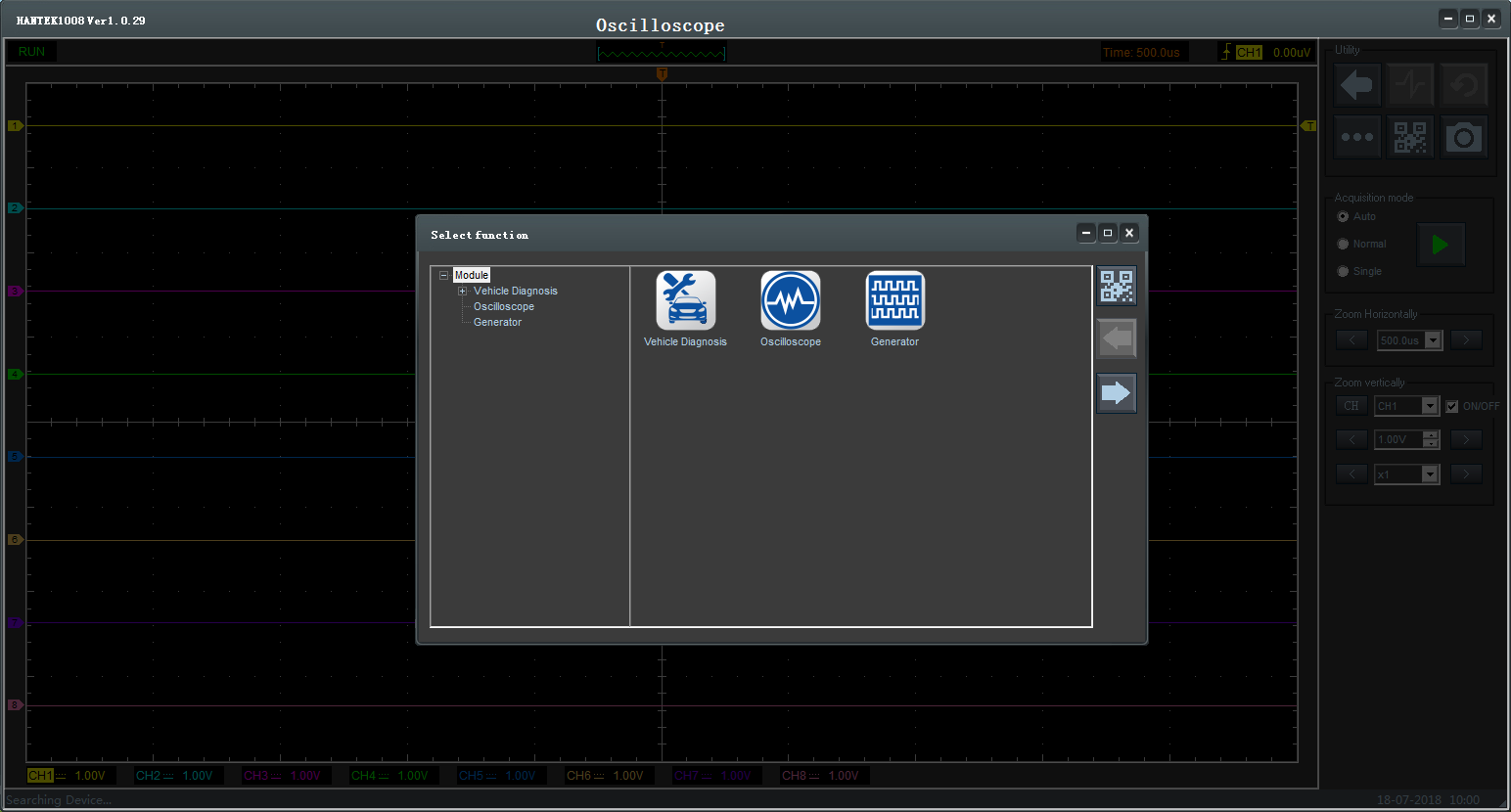This screenshot has height=812, width=1511.
Task: Select Oscilloscope in the module tree
Action: [x=503, y=307]
